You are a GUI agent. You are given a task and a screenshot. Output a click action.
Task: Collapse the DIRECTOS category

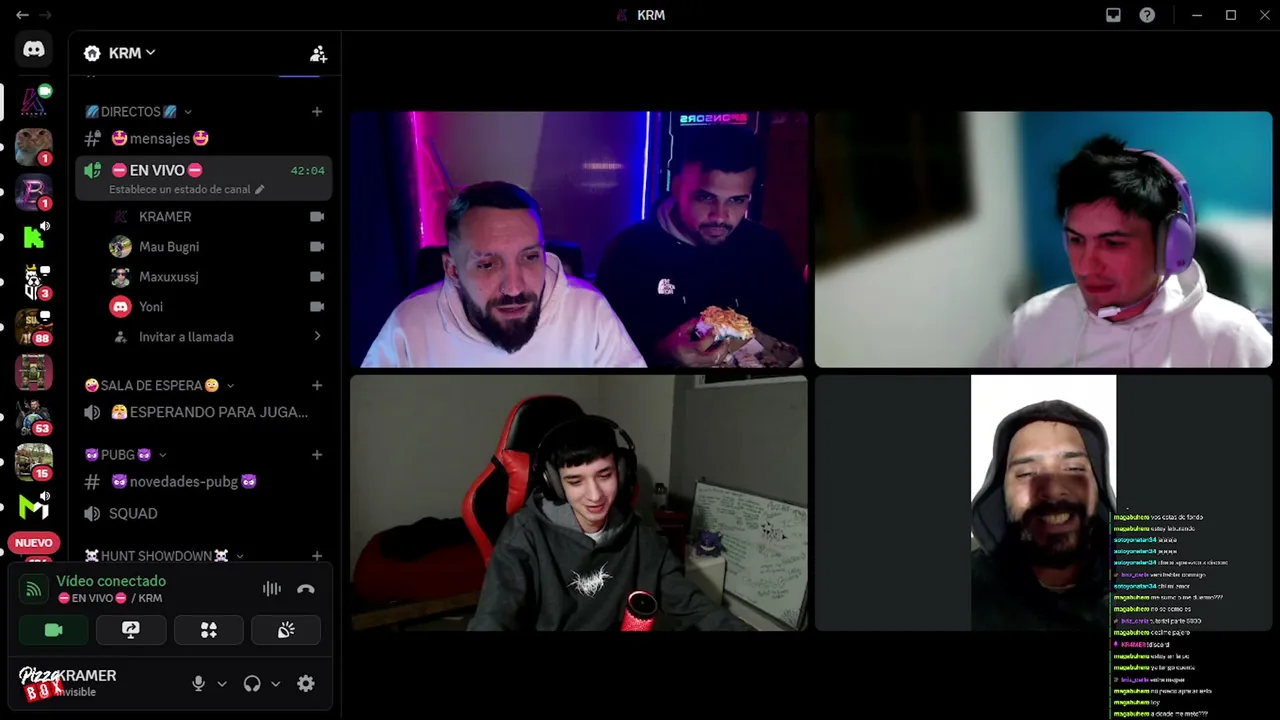point(139,112)
